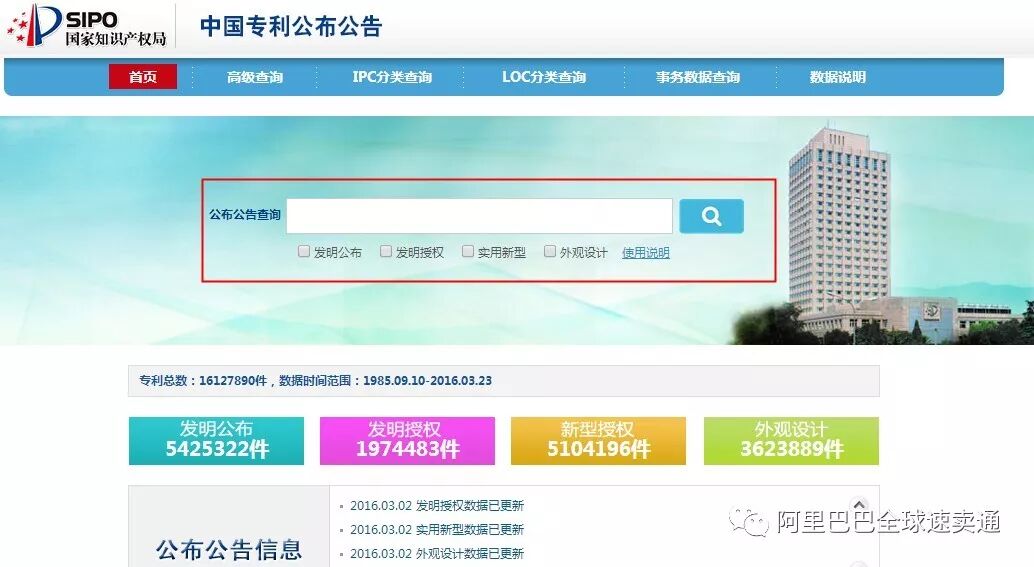Screen dimensions: 1034x567
Task: Click the 中国专利公布公告 site title
Action: (x=291, y=26)
